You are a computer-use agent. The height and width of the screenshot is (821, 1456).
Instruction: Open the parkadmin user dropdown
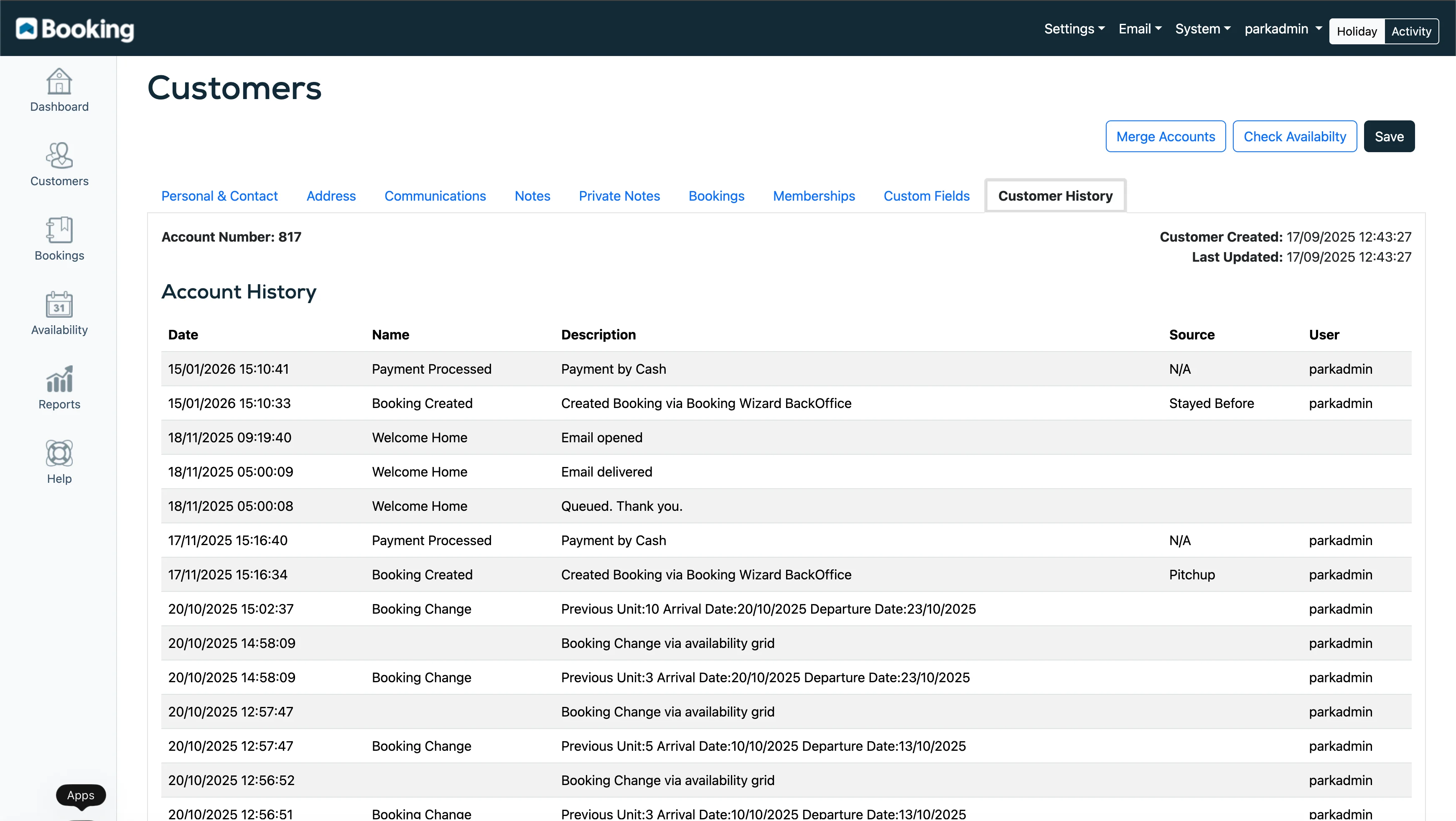point(1283,29)
